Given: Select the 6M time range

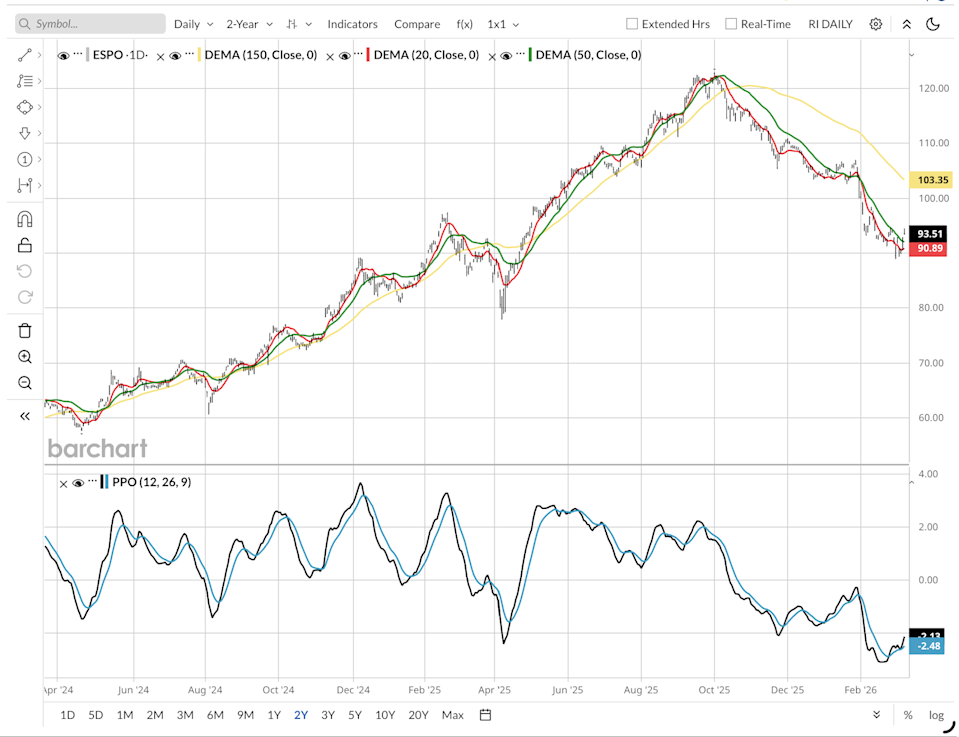Looking at the screenshot, I should coord(215,715).
